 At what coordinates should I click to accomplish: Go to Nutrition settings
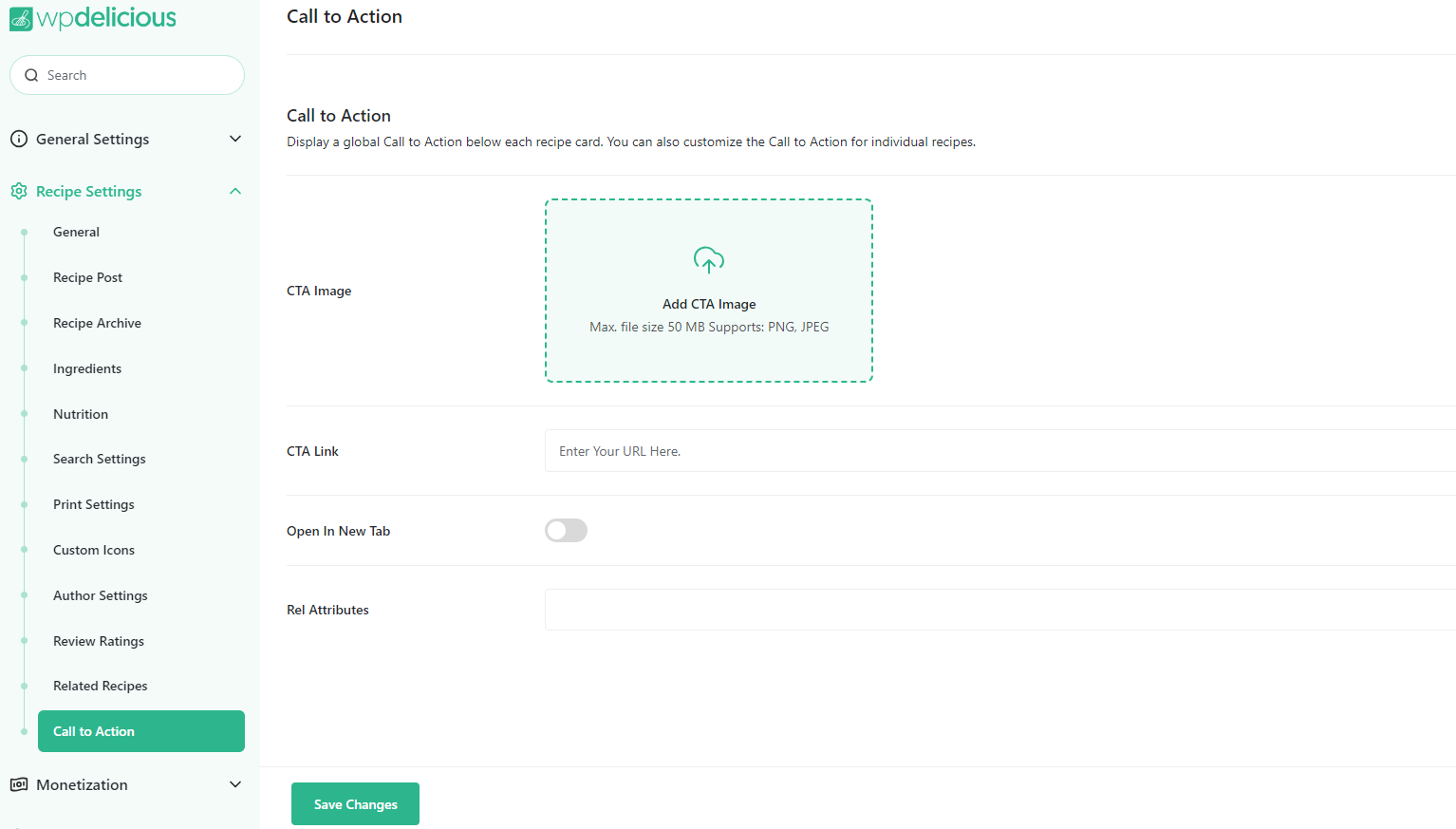(x=81, y=414)
